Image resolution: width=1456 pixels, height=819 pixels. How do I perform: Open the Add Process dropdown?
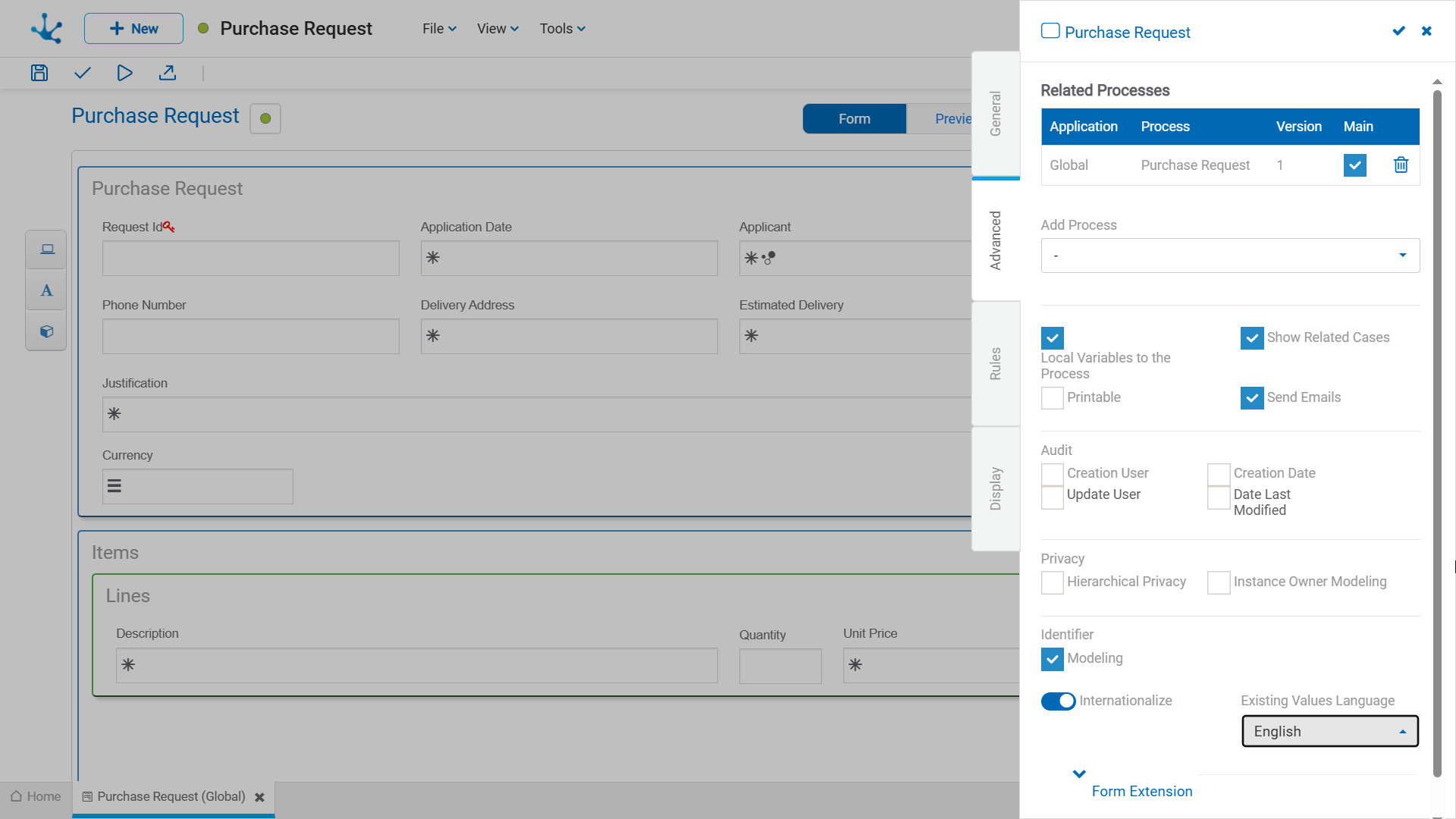[1229, 256]
